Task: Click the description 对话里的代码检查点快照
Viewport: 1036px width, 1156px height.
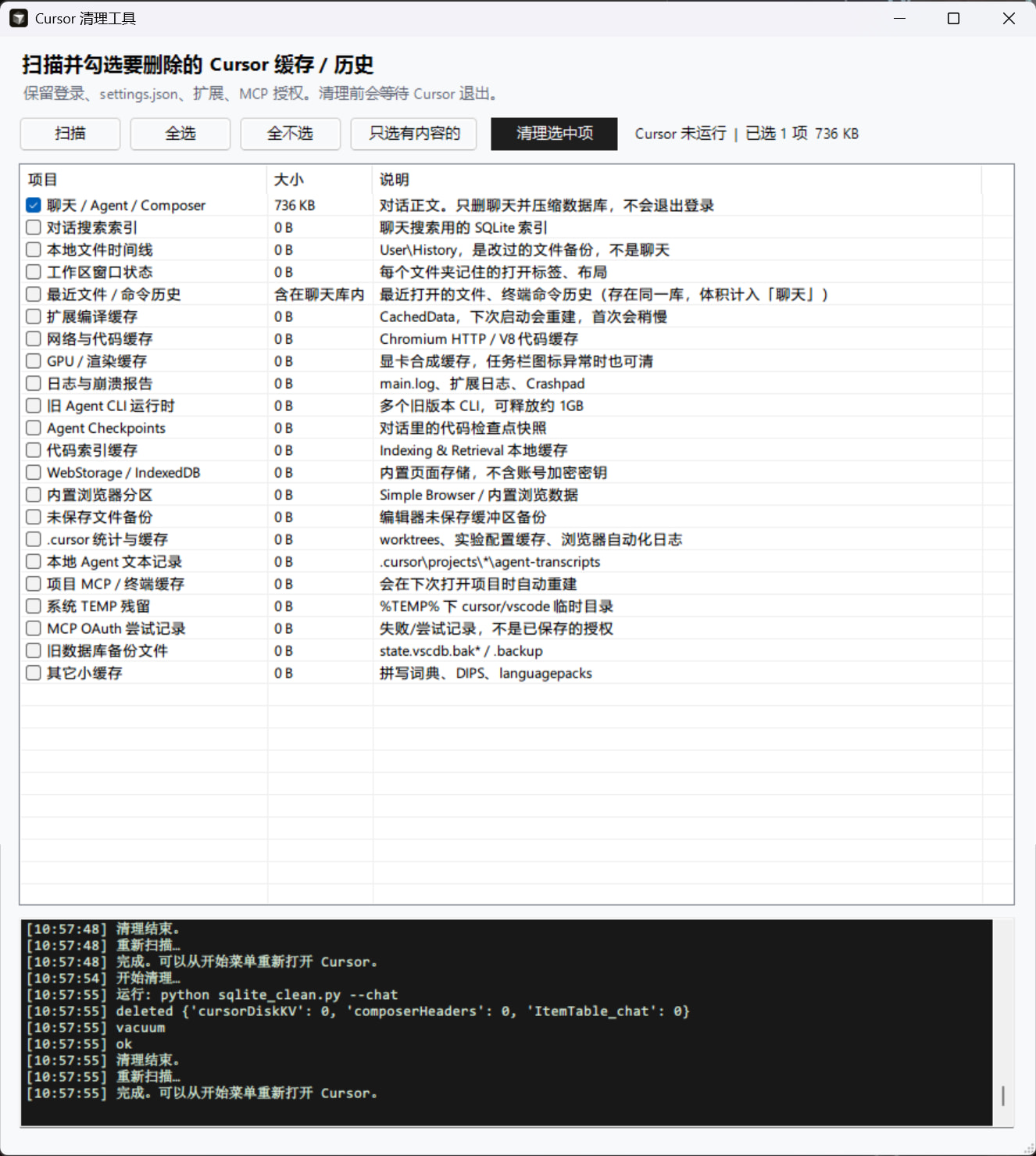Action: [463, 428]
